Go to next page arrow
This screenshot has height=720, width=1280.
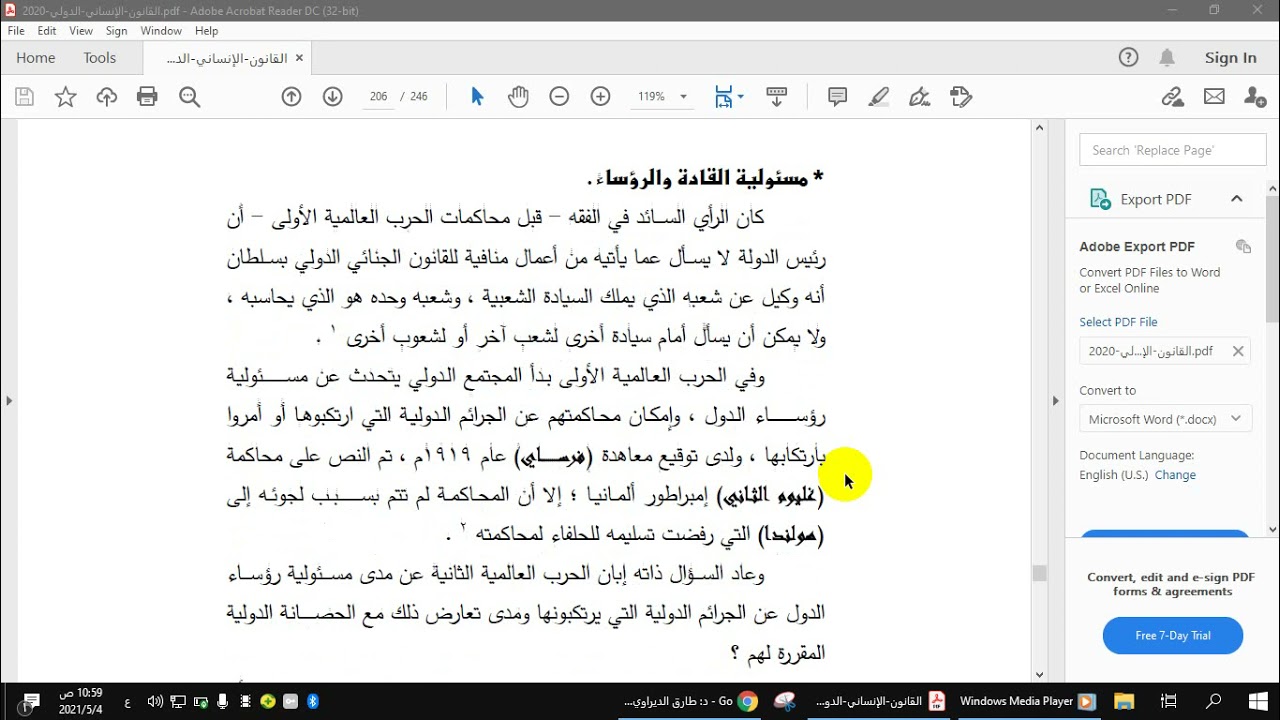pos(333,97)
